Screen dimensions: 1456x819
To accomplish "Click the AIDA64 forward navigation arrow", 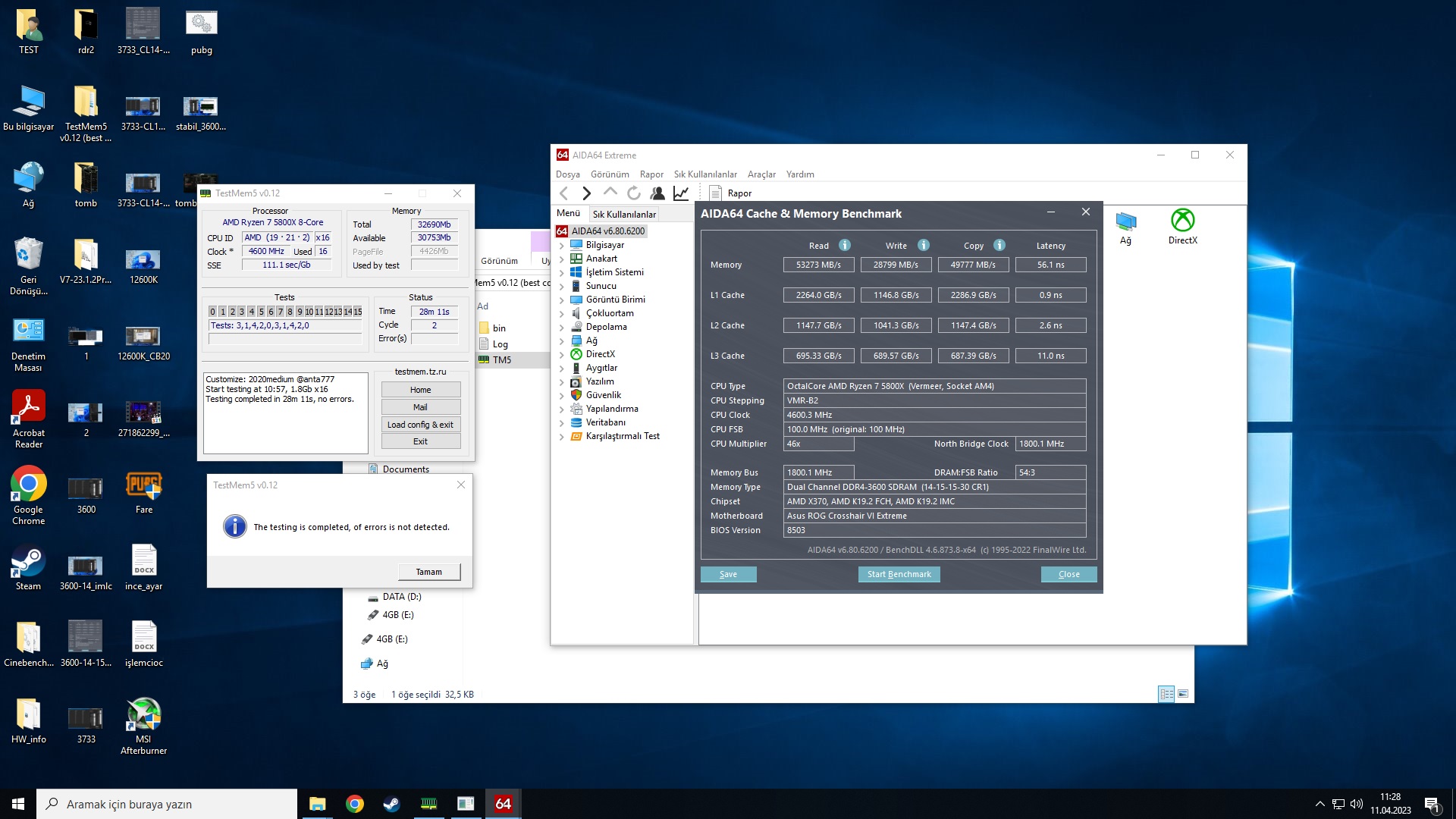I will click(x=586, y=193).
